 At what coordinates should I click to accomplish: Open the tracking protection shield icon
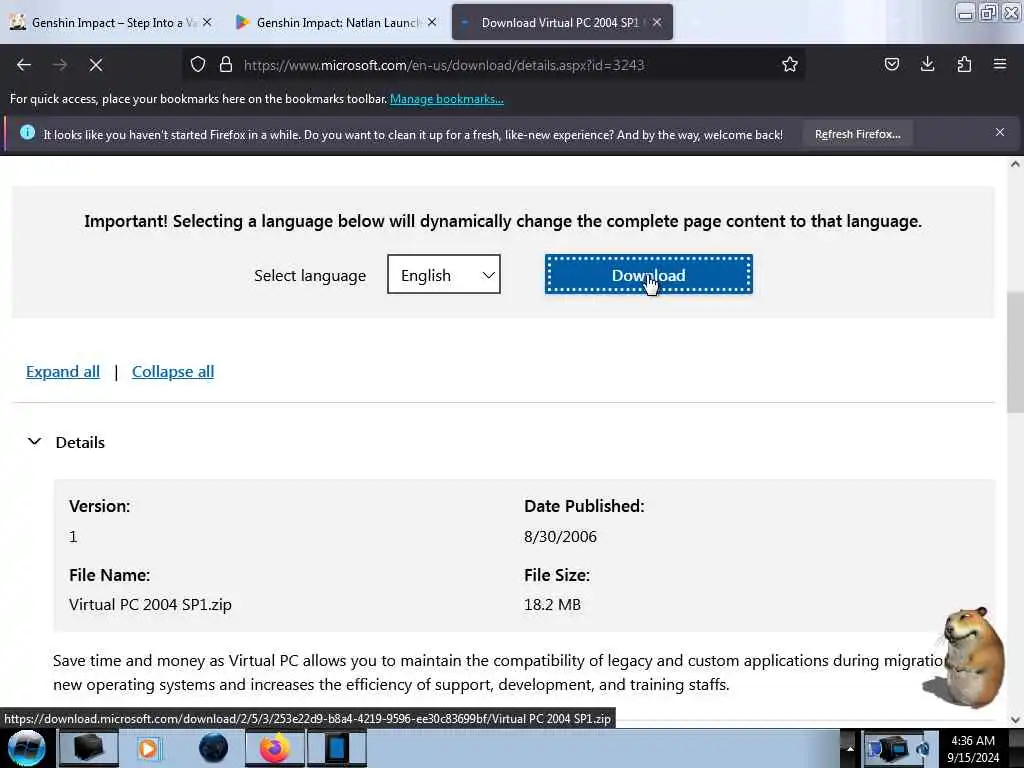198,65
